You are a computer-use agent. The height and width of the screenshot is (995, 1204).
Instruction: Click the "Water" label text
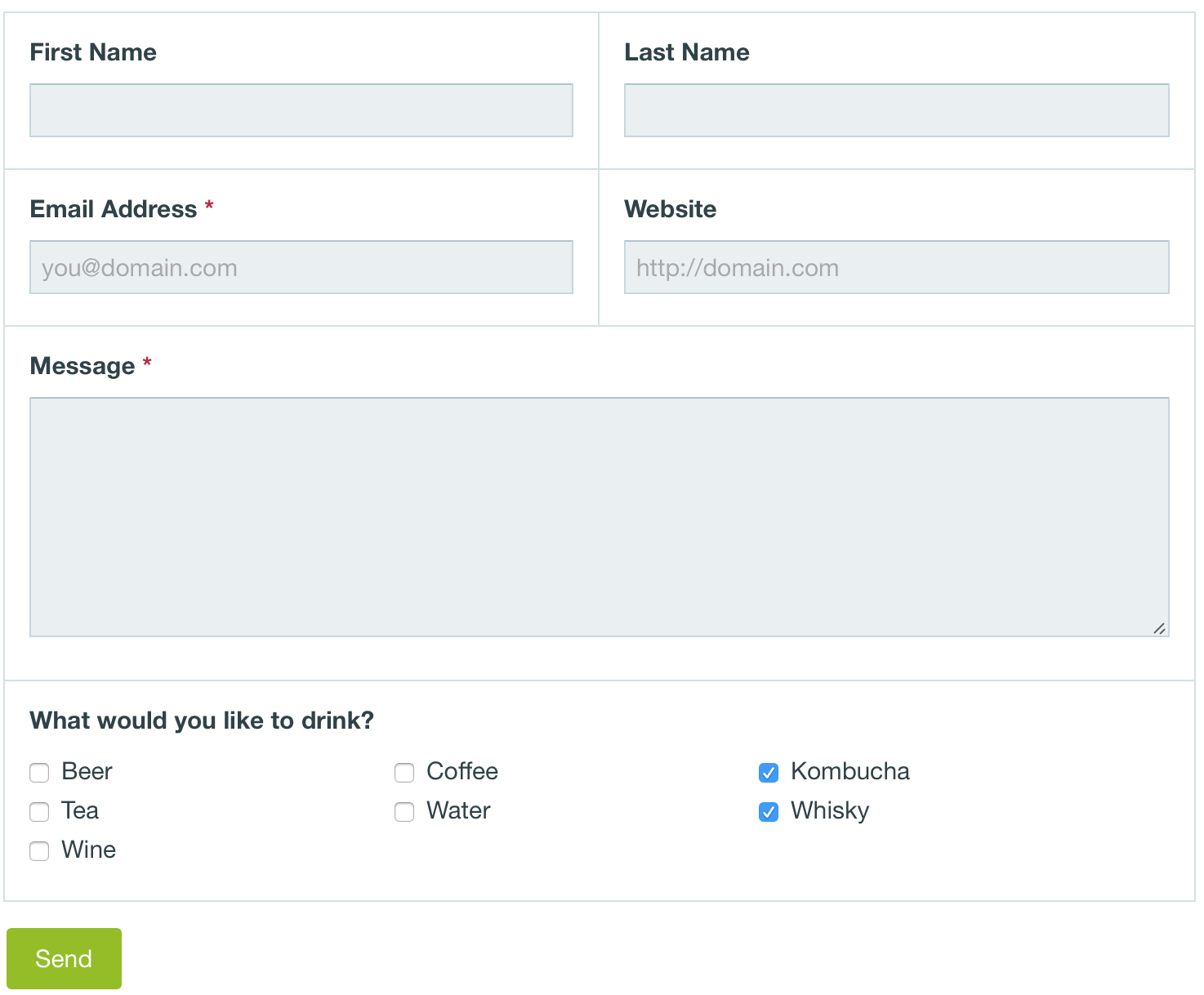pyautogui.click(x=458, y=810)
